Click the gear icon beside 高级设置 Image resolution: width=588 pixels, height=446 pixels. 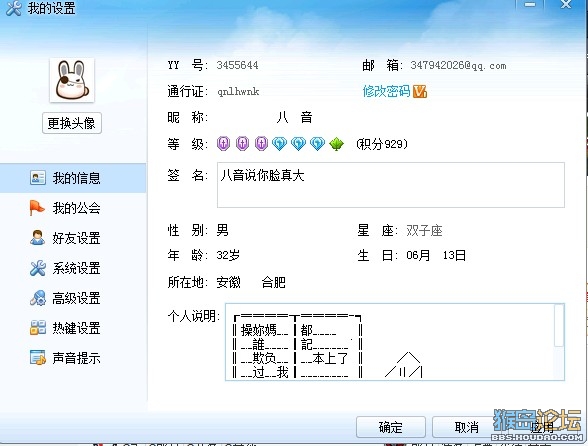click(x=38, y=298)
